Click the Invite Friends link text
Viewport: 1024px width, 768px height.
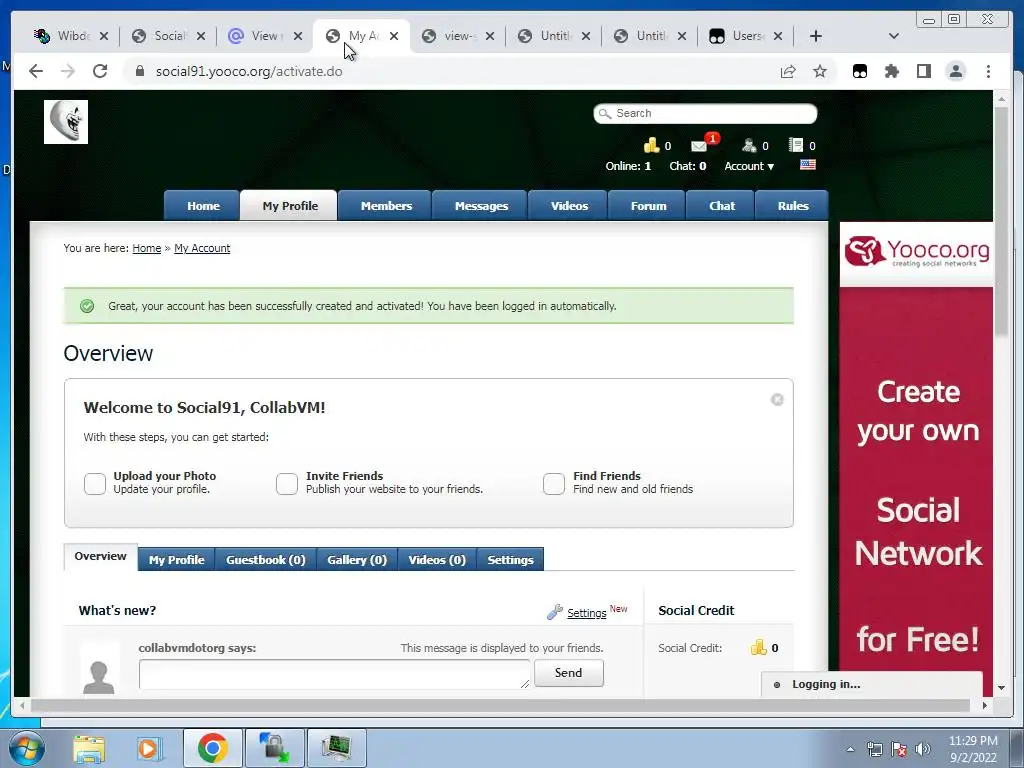click(x=344, y=476)
